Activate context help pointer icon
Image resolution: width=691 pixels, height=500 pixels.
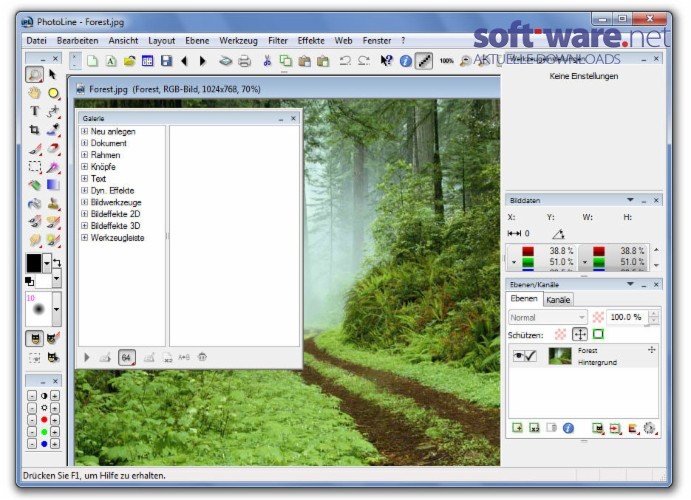point(386,61)
